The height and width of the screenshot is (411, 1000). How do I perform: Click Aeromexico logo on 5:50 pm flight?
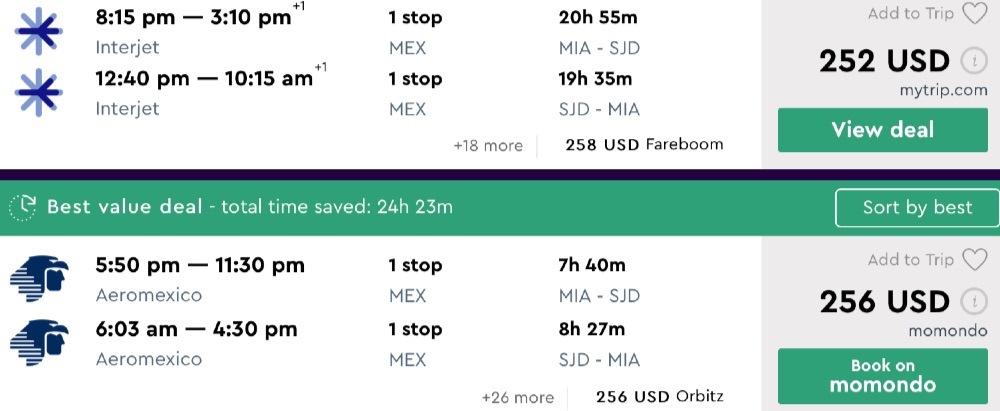click(38, 279)
